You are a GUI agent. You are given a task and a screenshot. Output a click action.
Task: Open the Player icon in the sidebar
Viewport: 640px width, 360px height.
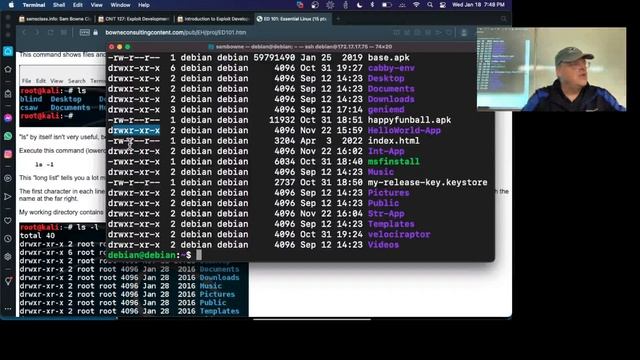(x=8, y=178)
